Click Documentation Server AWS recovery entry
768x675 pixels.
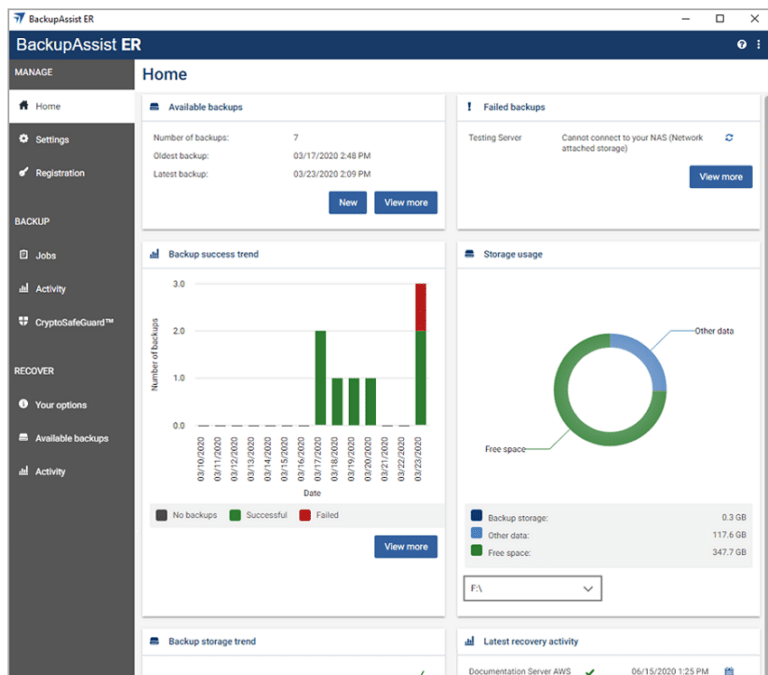[x=519, y=671]
